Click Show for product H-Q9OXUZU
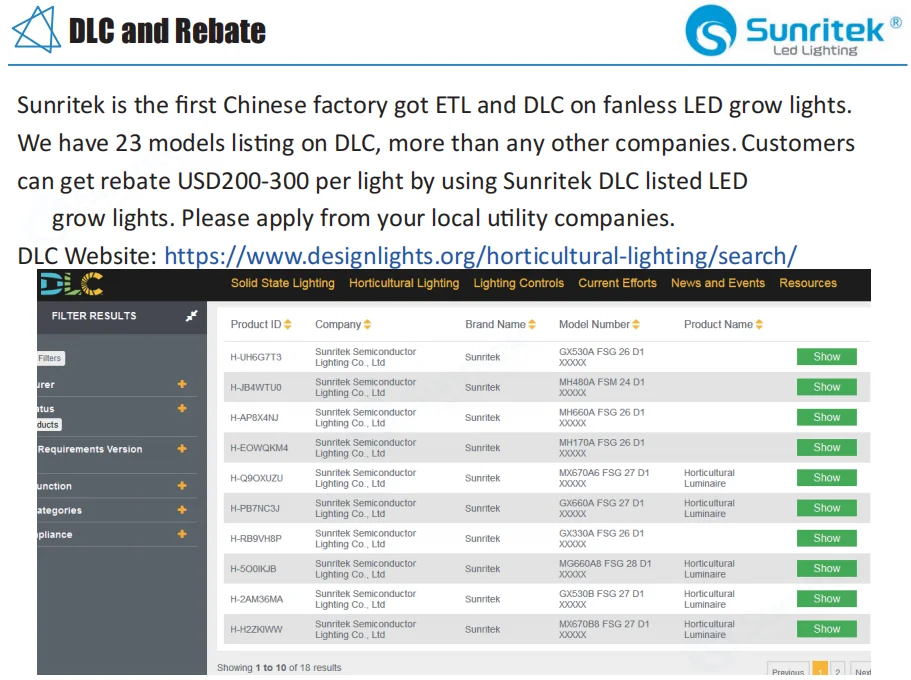Image resolution: width=911 pixels, height=680 pixels. point(826,478)
